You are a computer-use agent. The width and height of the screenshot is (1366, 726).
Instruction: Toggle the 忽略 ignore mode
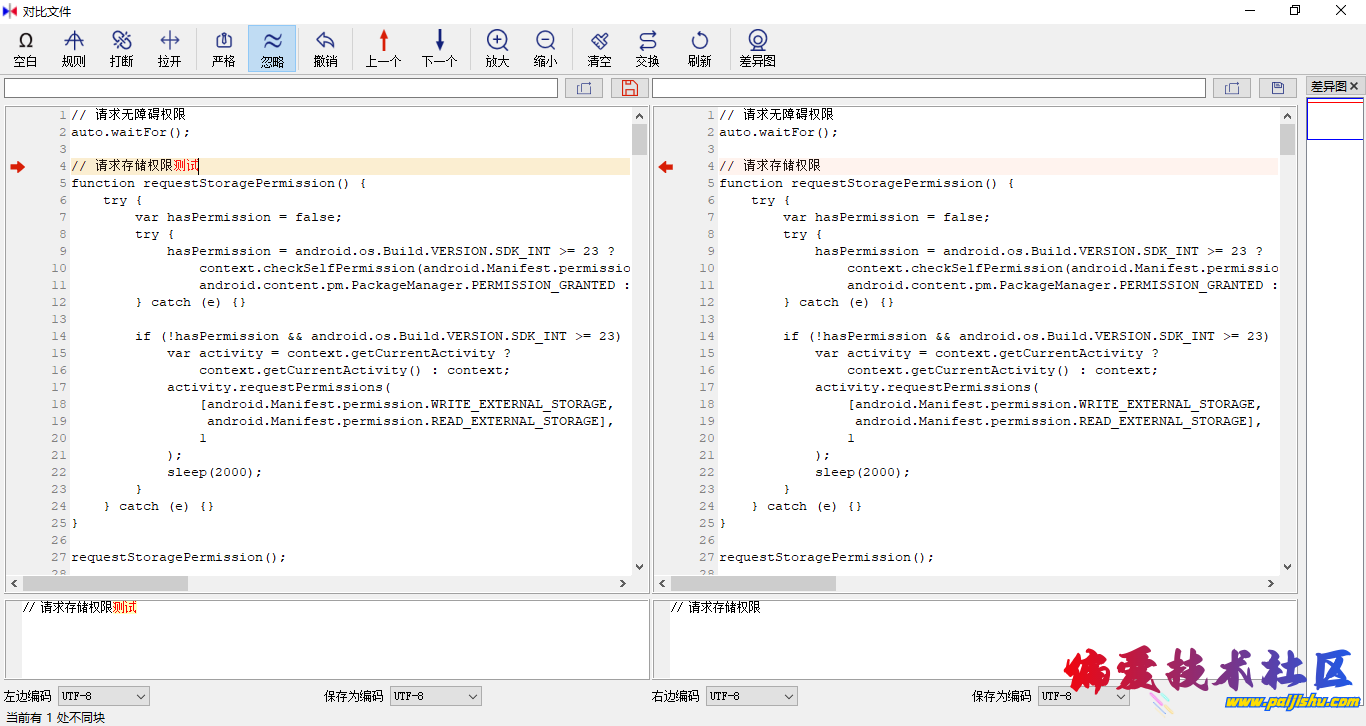pyautogui.click(x=272, y=48)
